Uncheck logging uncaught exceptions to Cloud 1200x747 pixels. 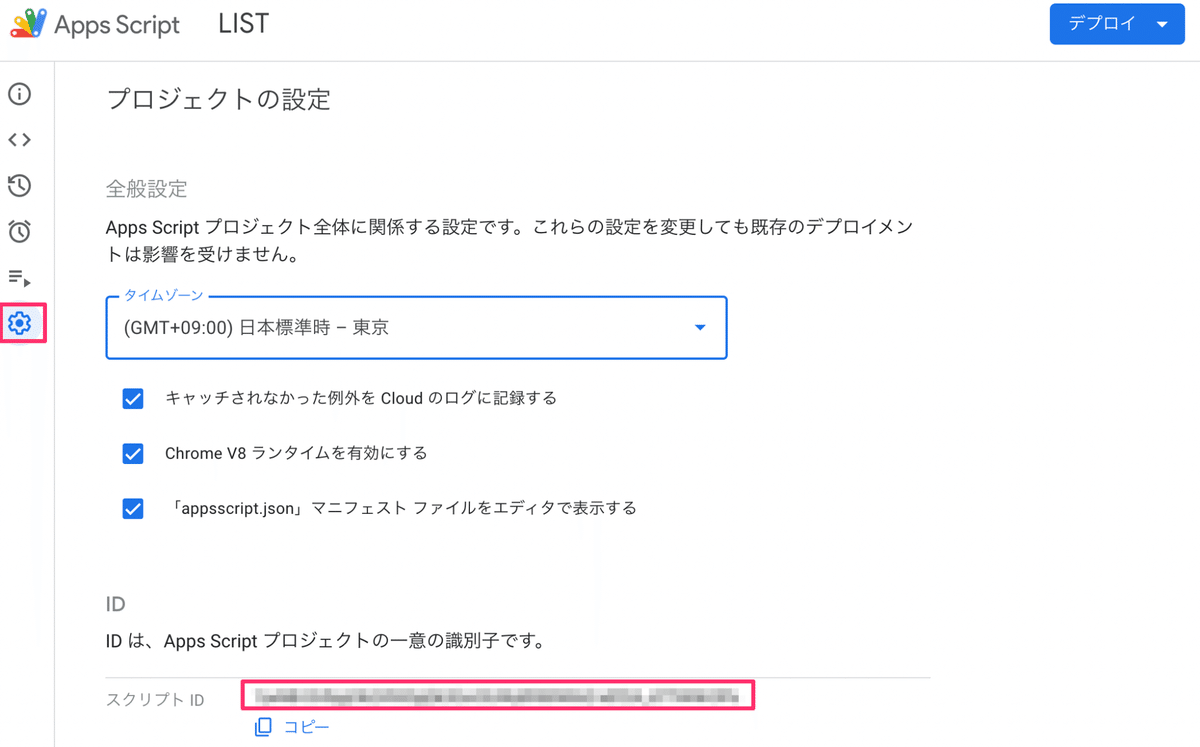pyautogui.click(x=133, y=399)
